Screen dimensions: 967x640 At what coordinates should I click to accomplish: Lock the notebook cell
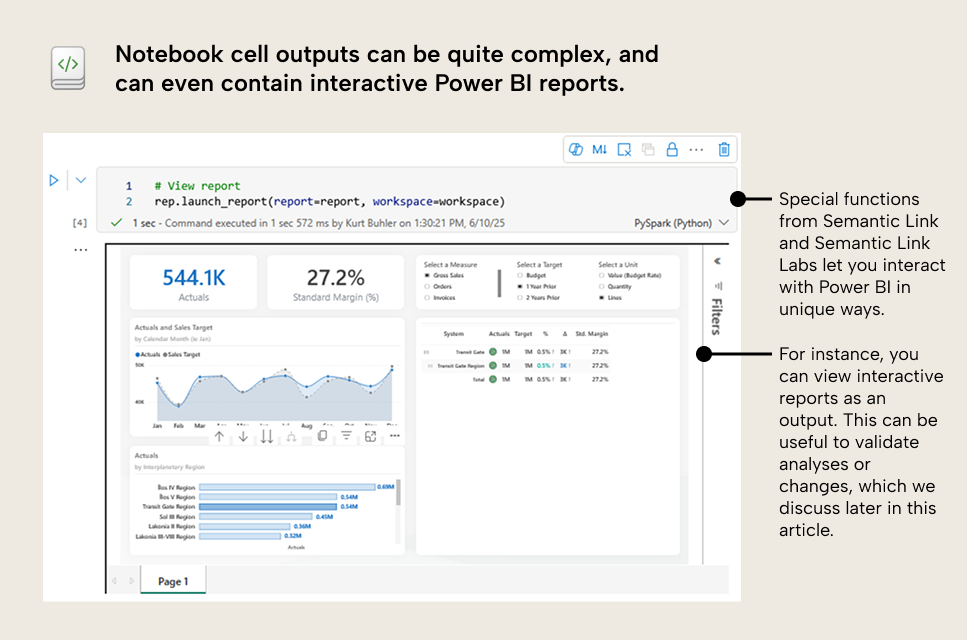click(672, 149)
